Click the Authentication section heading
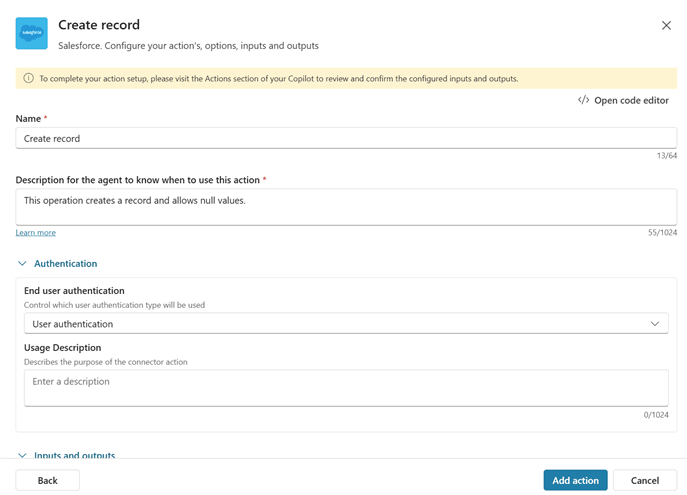This screenshot has height=495, width=687. pyautogui.click(x=66, y=264)
